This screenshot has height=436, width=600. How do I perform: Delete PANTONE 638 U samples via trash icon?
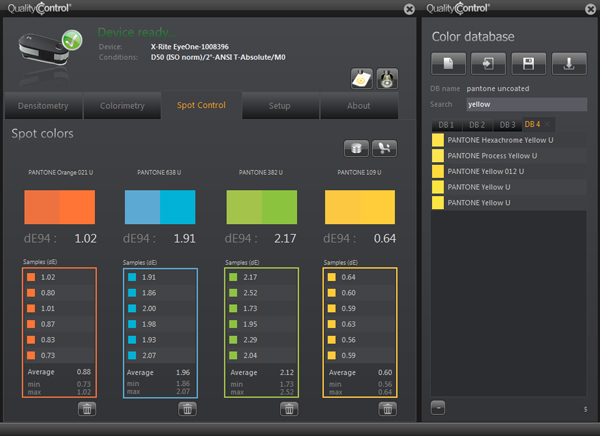pos(188,409)
